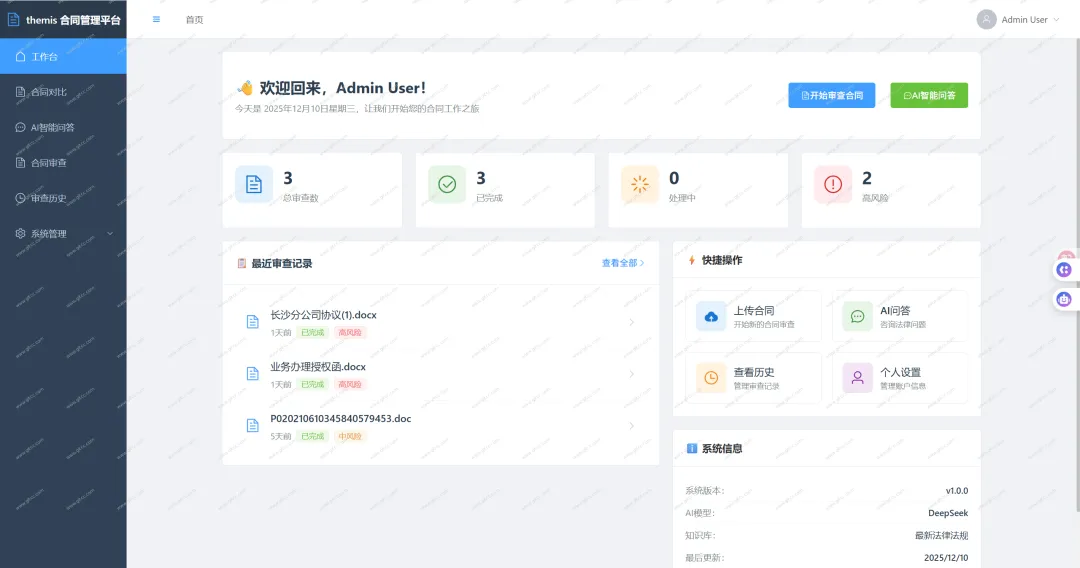
Task: Click the v1.0.0 system version value
Action: tap(957, 491)
